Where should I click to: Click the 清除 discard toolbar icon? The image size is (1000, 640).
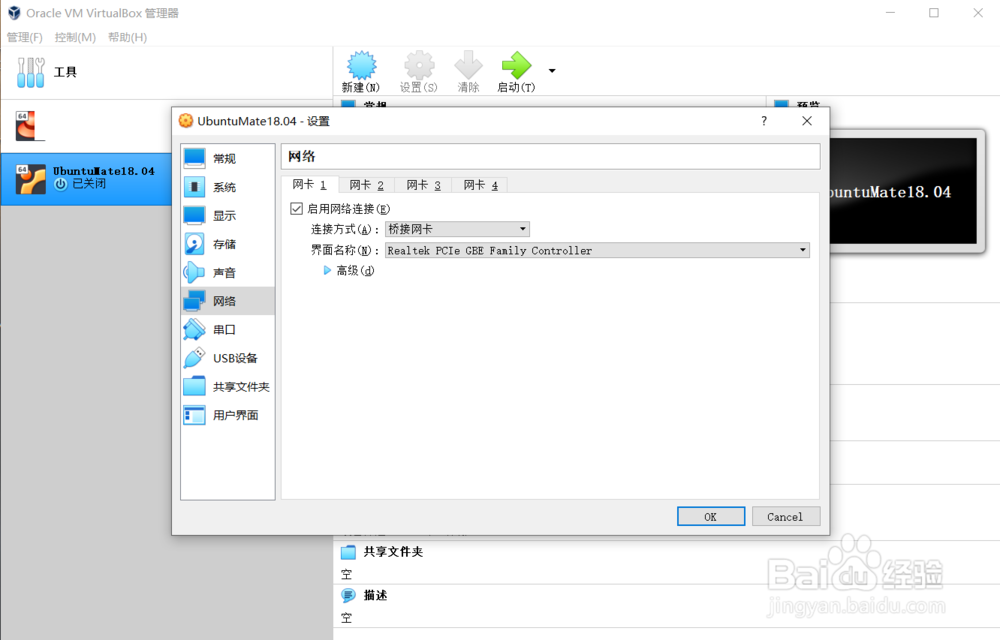tap(468, 65)
